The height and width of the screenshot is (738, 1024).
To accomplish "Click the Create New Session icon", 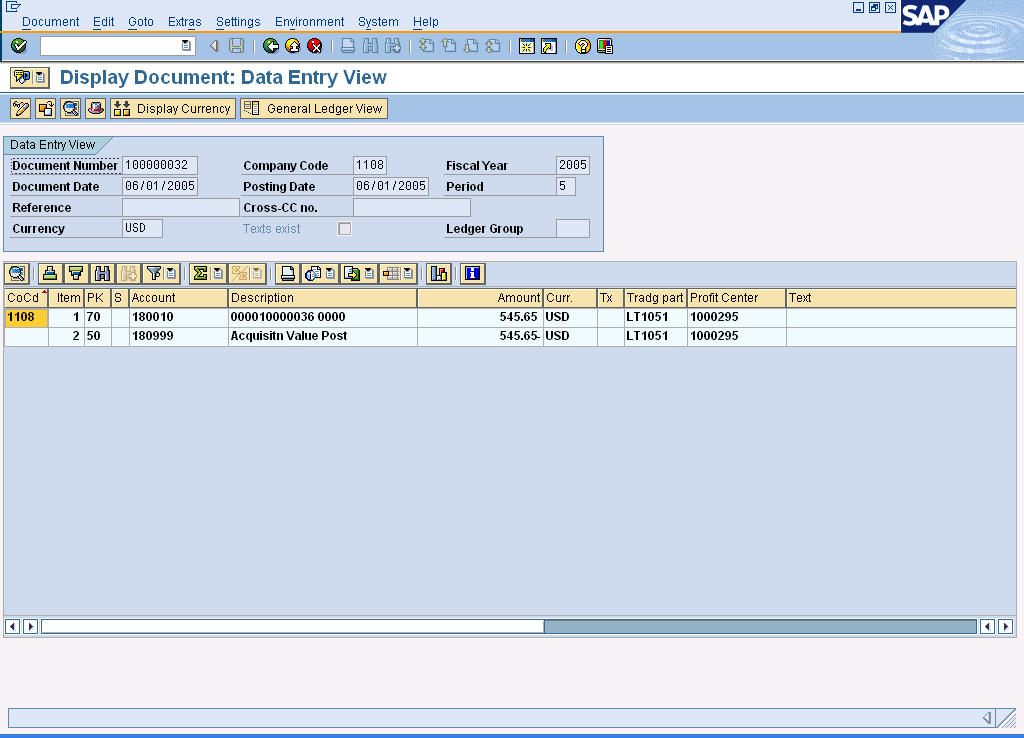I will point(526,46).
